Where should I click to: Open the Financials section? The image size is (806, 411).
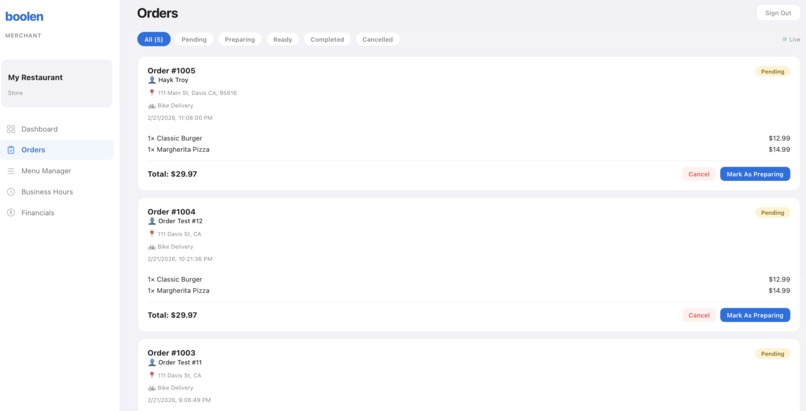tap(57, 213)
